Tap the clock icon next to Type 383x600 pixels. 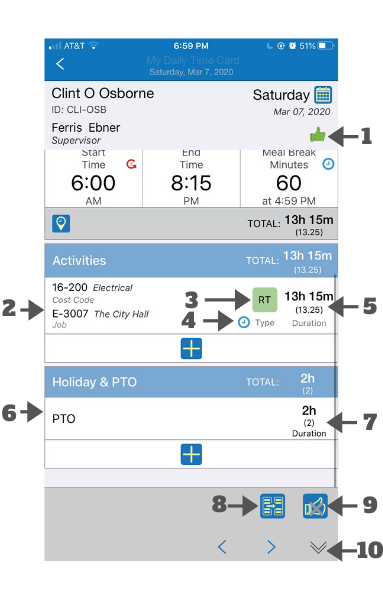(x=244, y=322)
